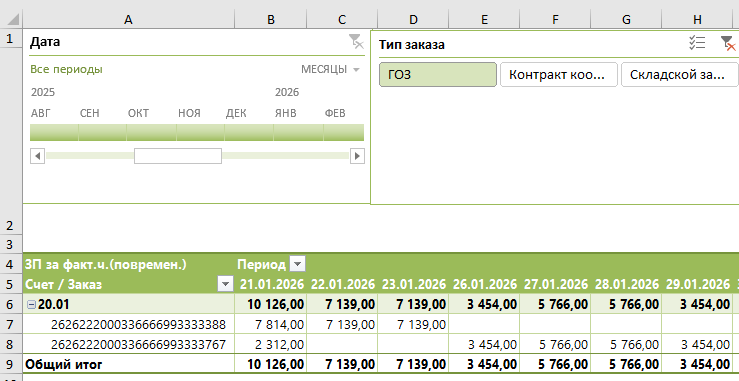Viewport: 739px width, 381px height.
Task: Click the timeline right scroll arrow
Action: 357,156
